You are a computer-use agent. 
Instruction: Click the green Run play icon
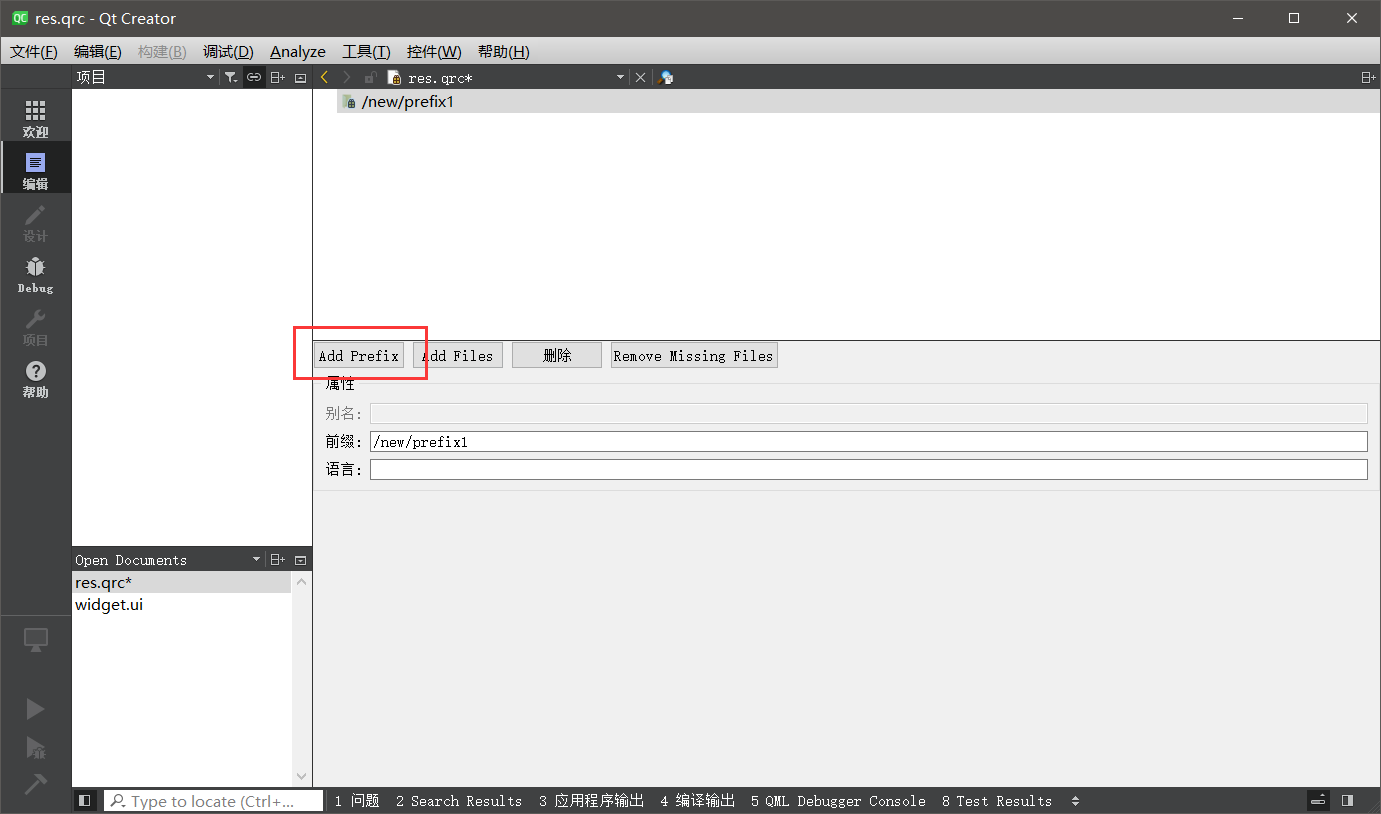(35, 709)
